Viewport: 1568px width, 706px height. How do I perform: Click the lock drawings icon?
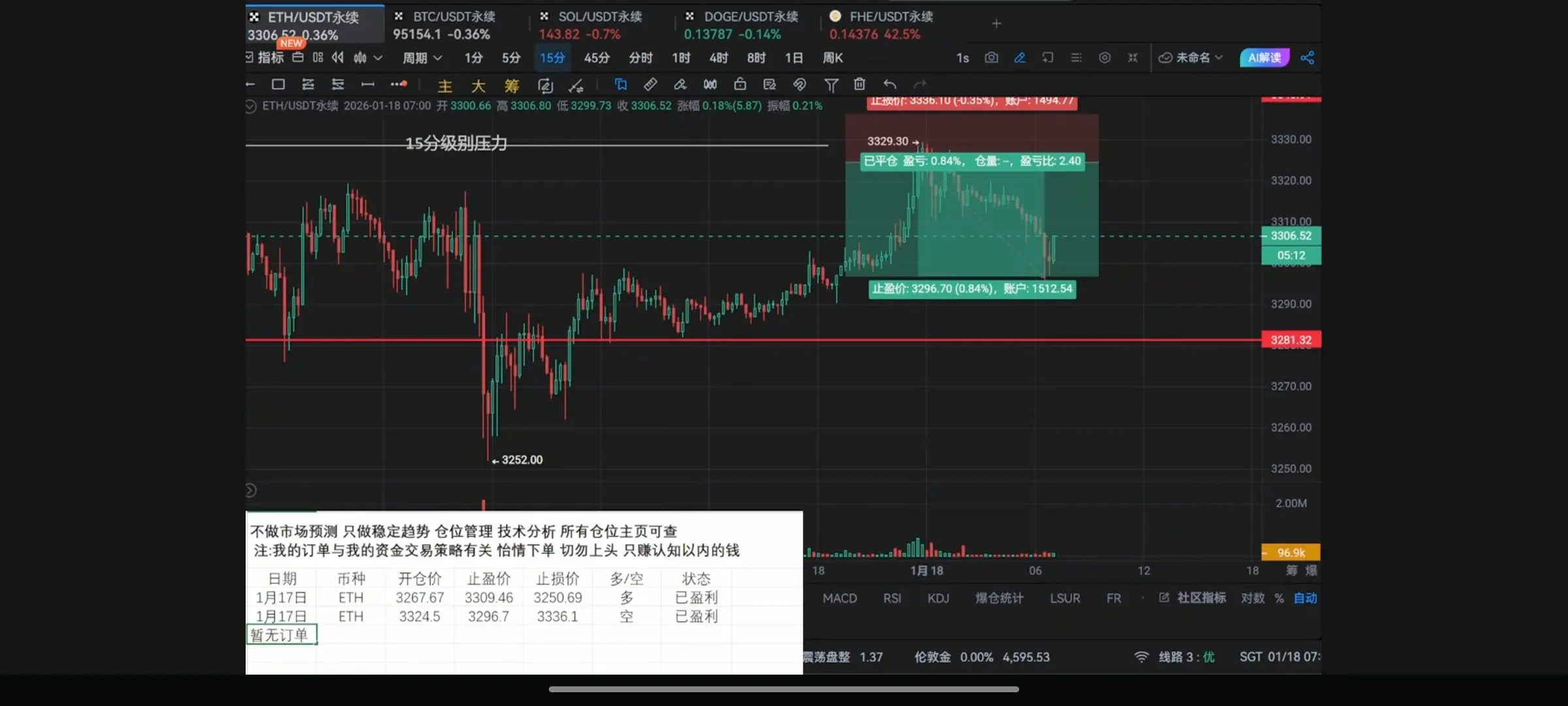click(x=740, y=84)
